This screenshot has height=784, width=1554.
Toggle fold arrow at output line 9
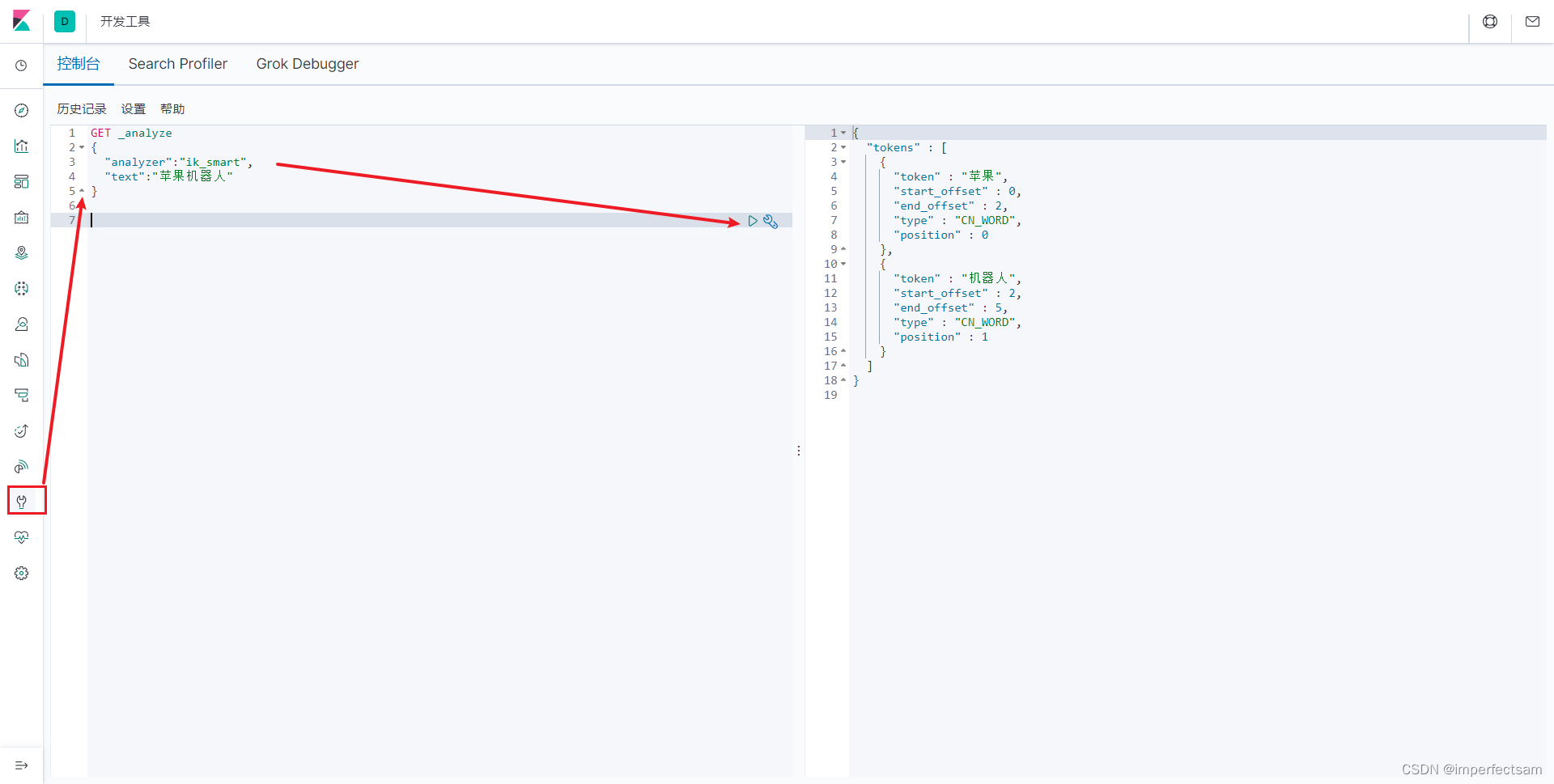click(x=843, y=249)
